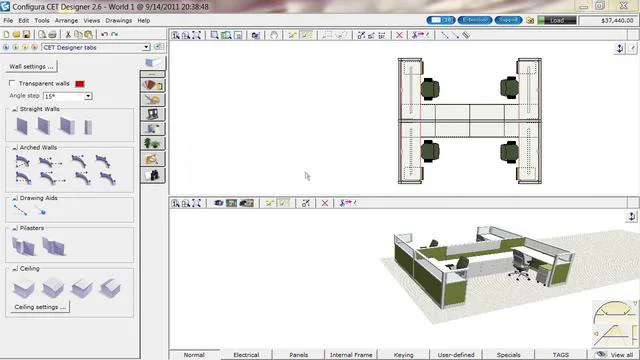This screenshot has width=640, height=360.
Task: Click the Extensions pill button
Action: [x=475, y=20]
